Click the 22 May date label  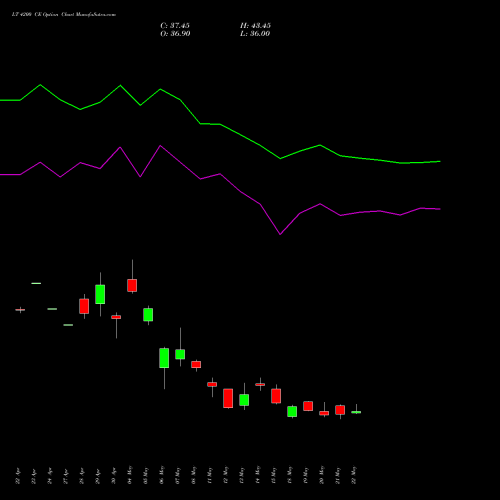pyautogui.click(x=354, y=475)
